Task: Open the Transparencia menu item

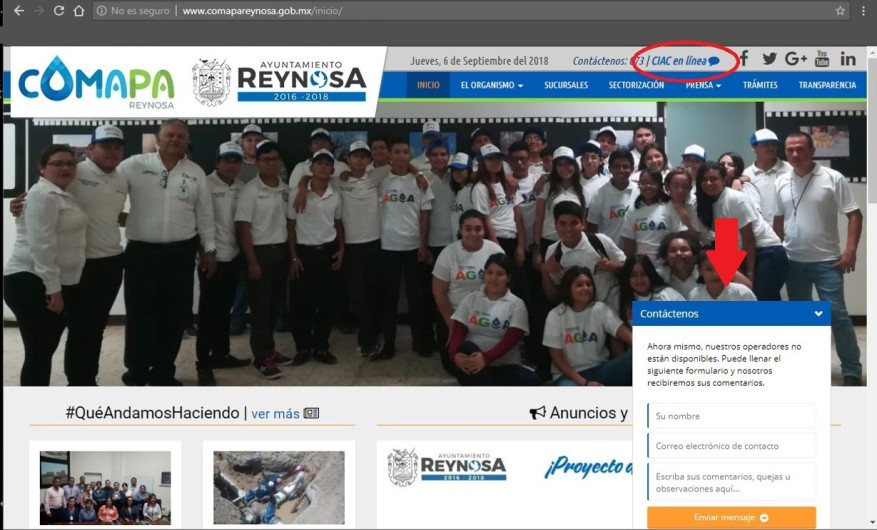Action: coord(827,86)
